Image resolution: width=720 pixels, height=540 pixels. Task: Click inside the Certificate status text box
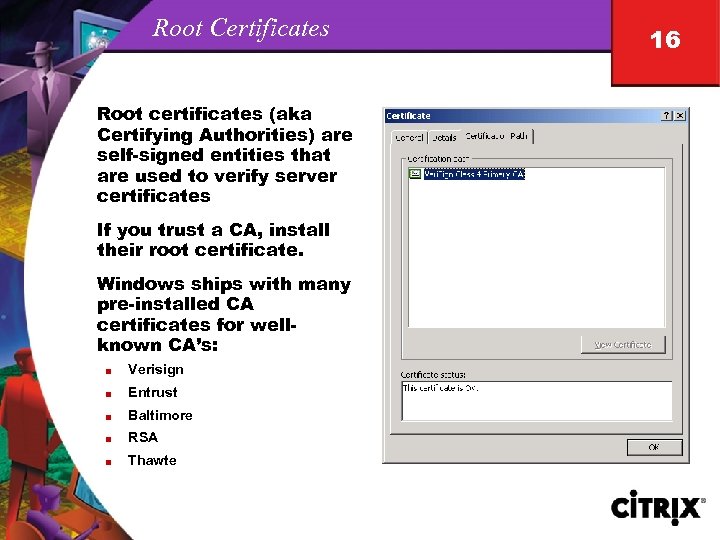click(537, 400)
